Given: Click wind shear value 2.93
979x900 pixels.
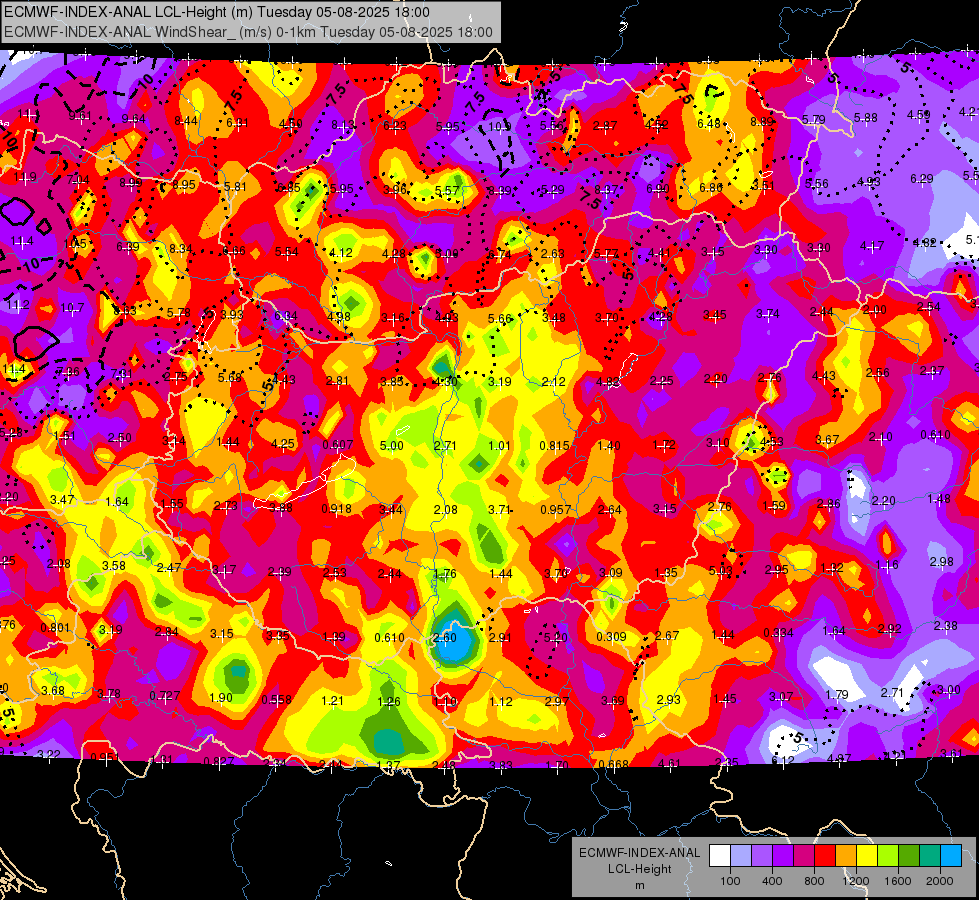Looking at the screenshot, I should click(x=669, y=700).
